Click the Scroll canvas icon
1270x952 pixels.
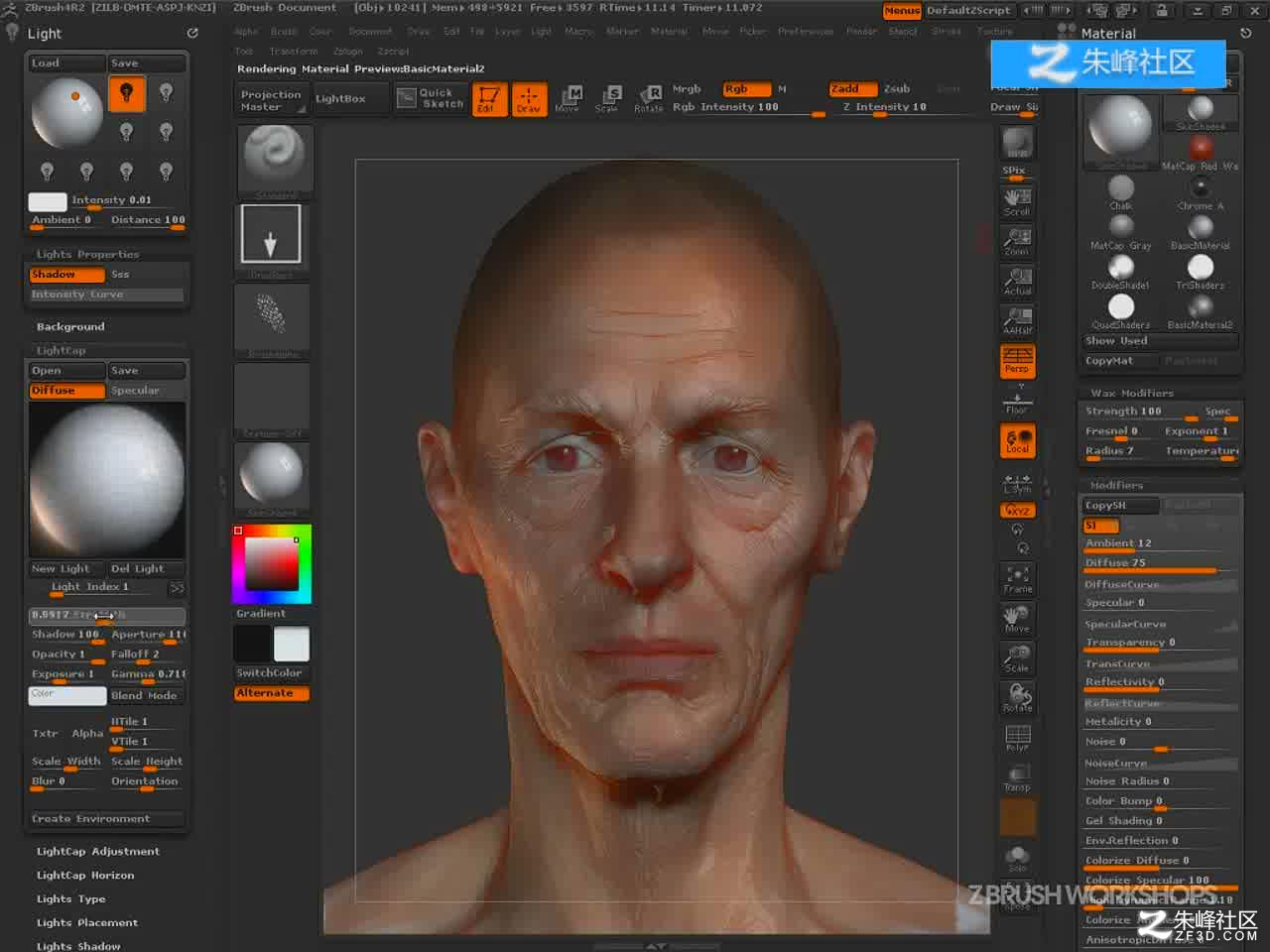pyautogui.click(x=1017, y=201)
